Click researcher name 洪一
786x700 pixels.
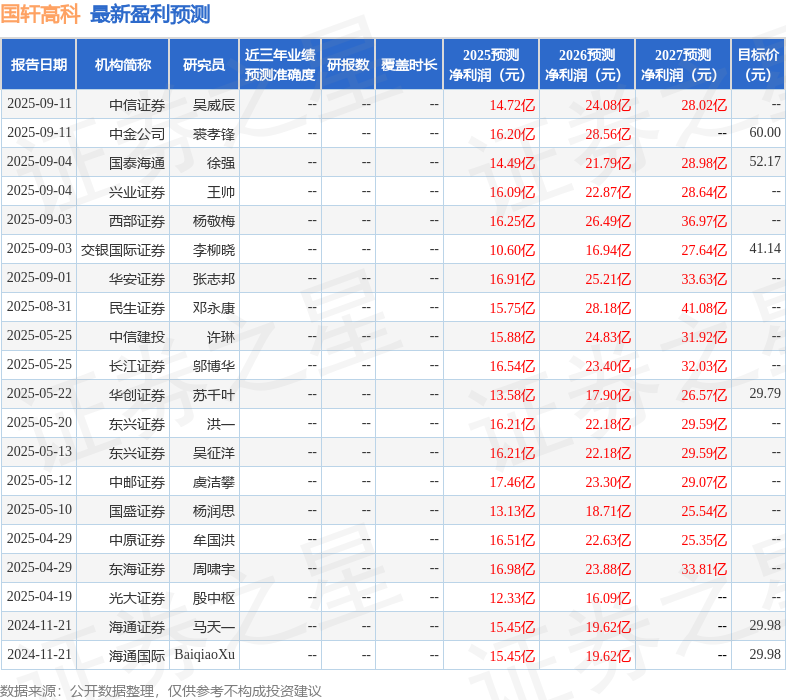coord(221,425)
